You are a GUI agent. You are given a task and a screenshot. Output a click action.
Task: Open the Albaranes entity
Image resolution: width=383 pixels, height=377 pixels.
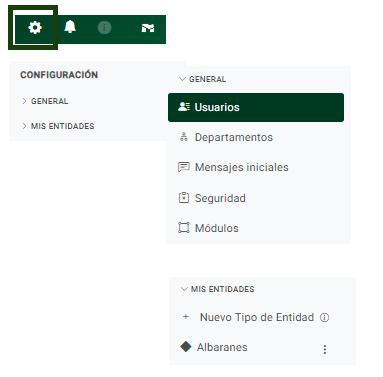pyautogui.click(x=222, y=347)
